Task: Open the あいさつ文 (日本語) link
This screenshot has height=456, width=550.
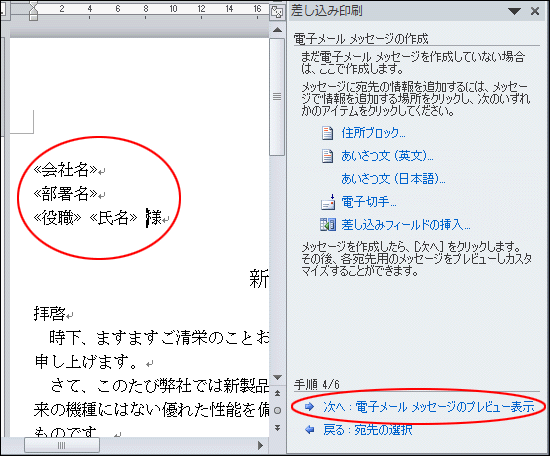Action: pyautogui.click(x=393, y=179)
